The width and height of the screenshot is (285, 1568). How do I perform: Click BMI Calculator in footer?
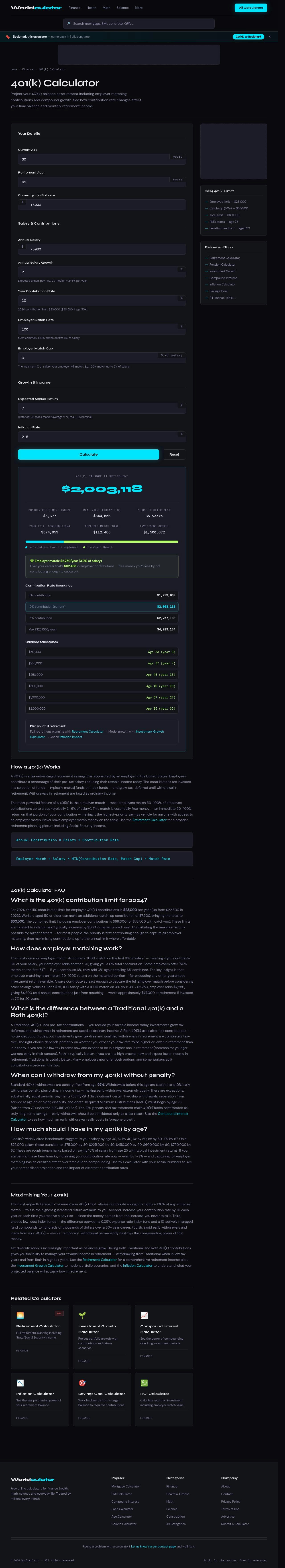tap(122, 1494)
